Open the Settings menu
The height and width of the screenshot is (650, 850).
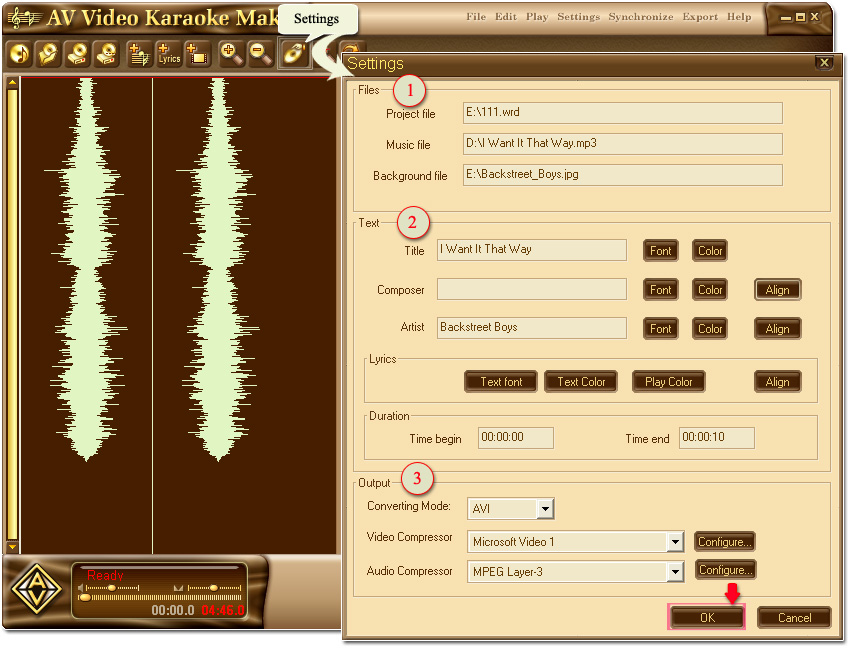tap(578, 16)
